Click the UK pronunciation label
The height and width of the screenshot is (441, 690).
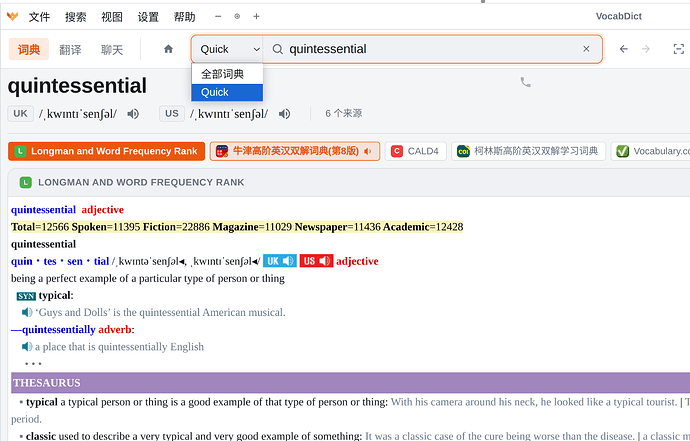point(20,114)
